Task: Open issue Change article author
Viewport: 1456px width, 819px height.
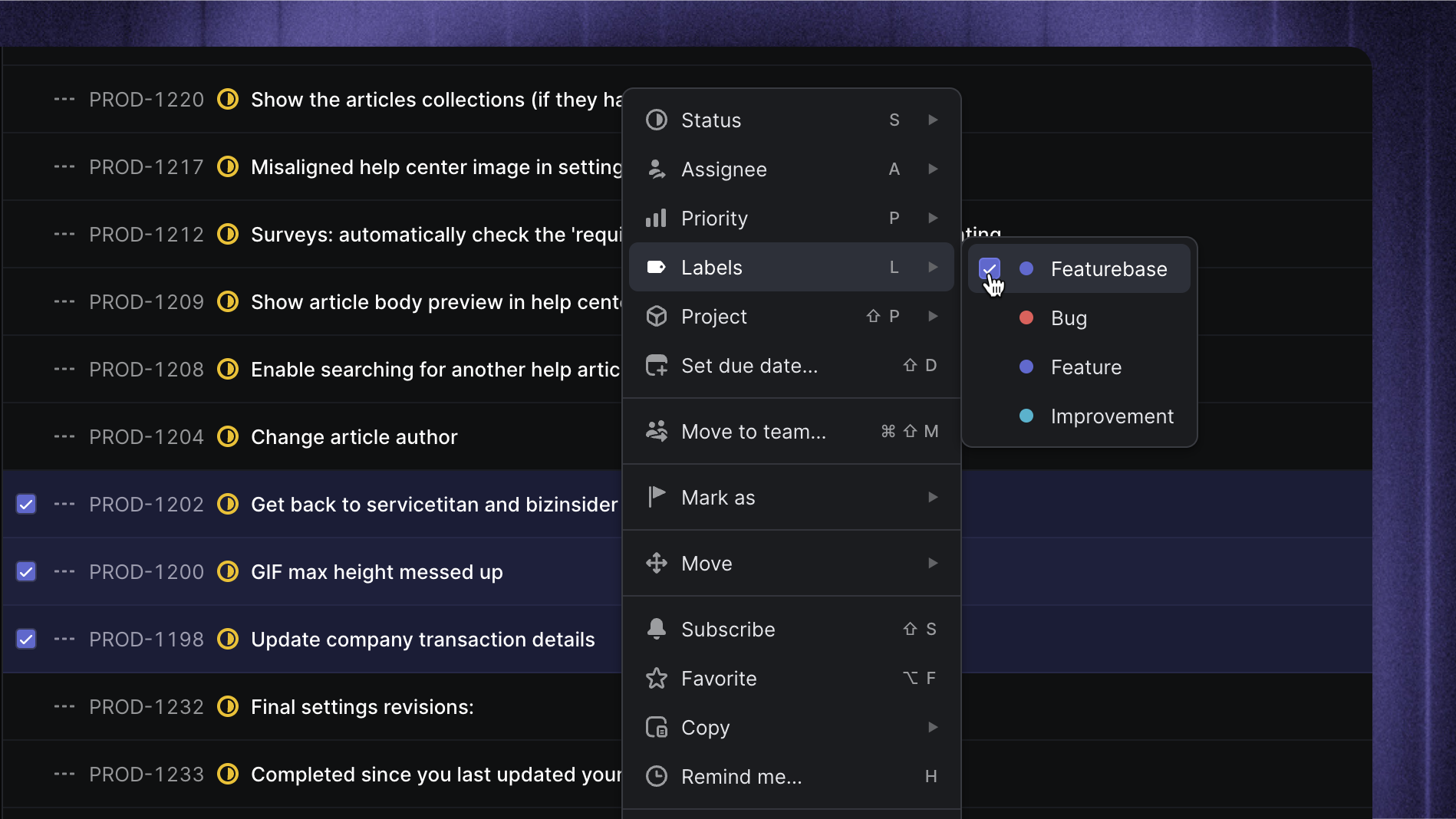Action: 354,437
